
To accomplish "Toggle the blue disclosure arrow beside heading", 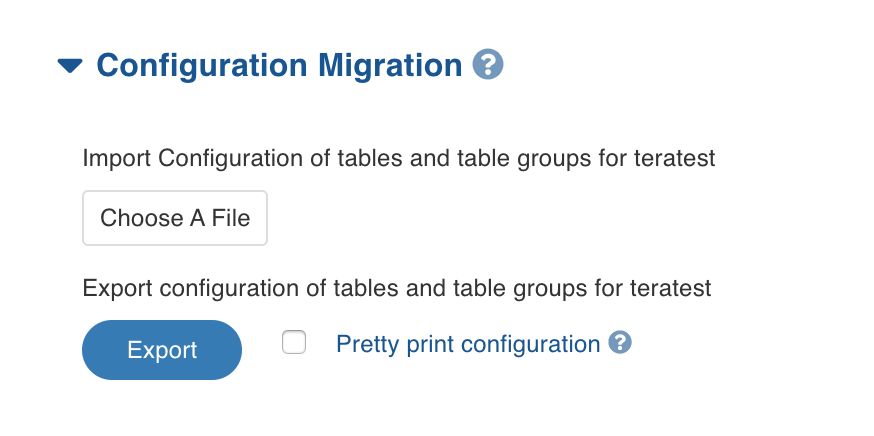I will 70,65.
